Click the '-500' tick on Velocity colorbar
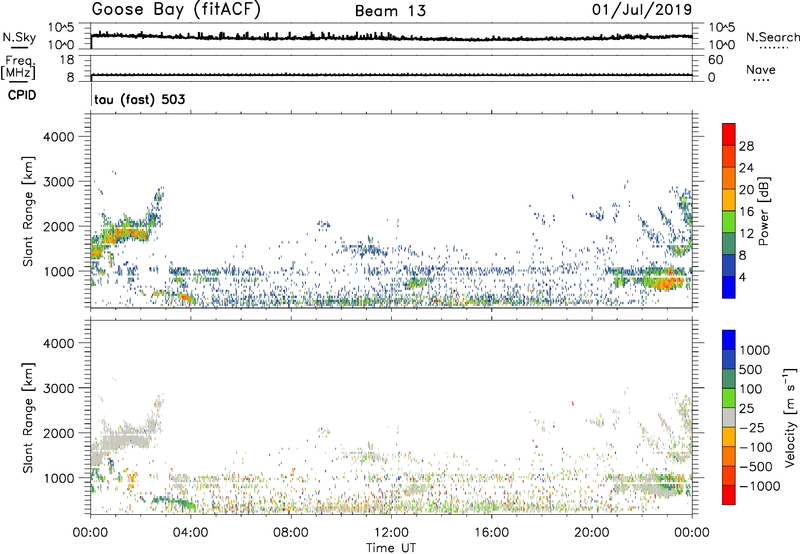The image size is (800, 554). coord(755,466)
